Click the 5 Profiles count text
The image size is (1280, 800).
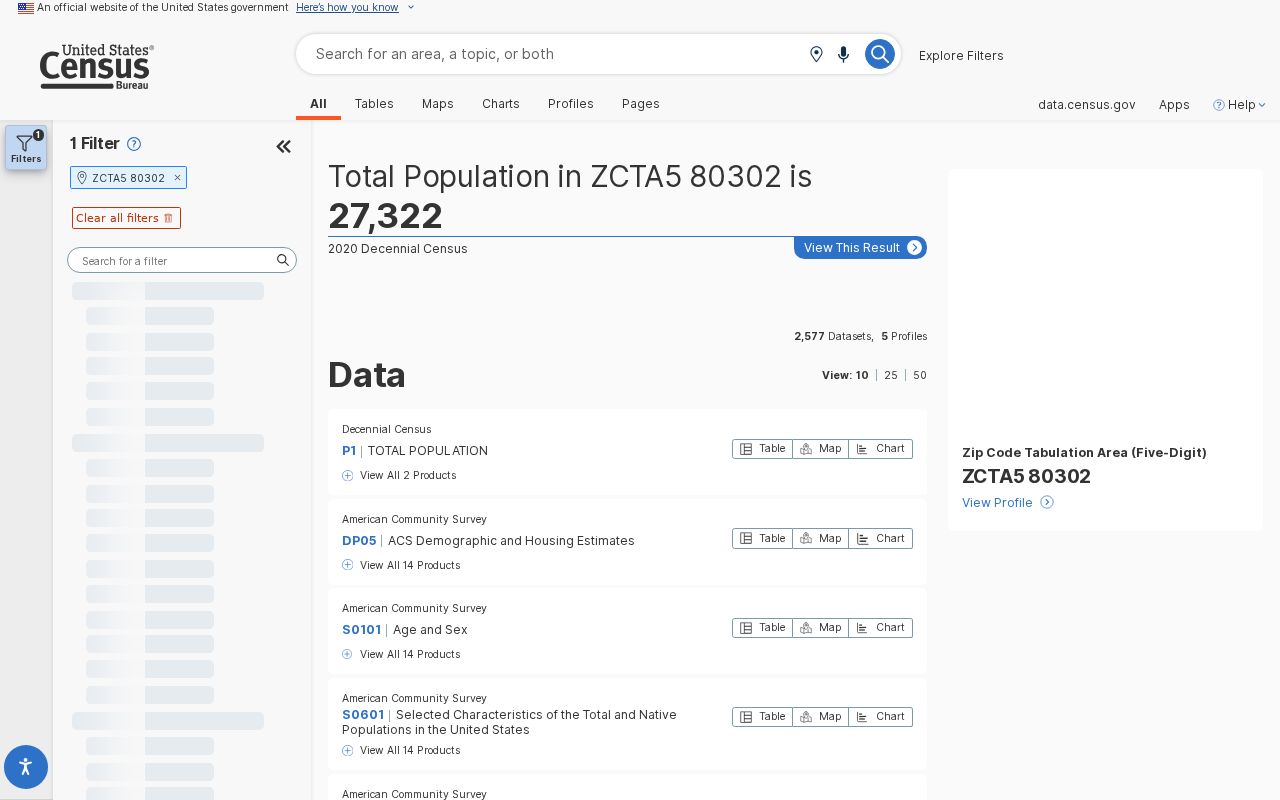[904, 336]
